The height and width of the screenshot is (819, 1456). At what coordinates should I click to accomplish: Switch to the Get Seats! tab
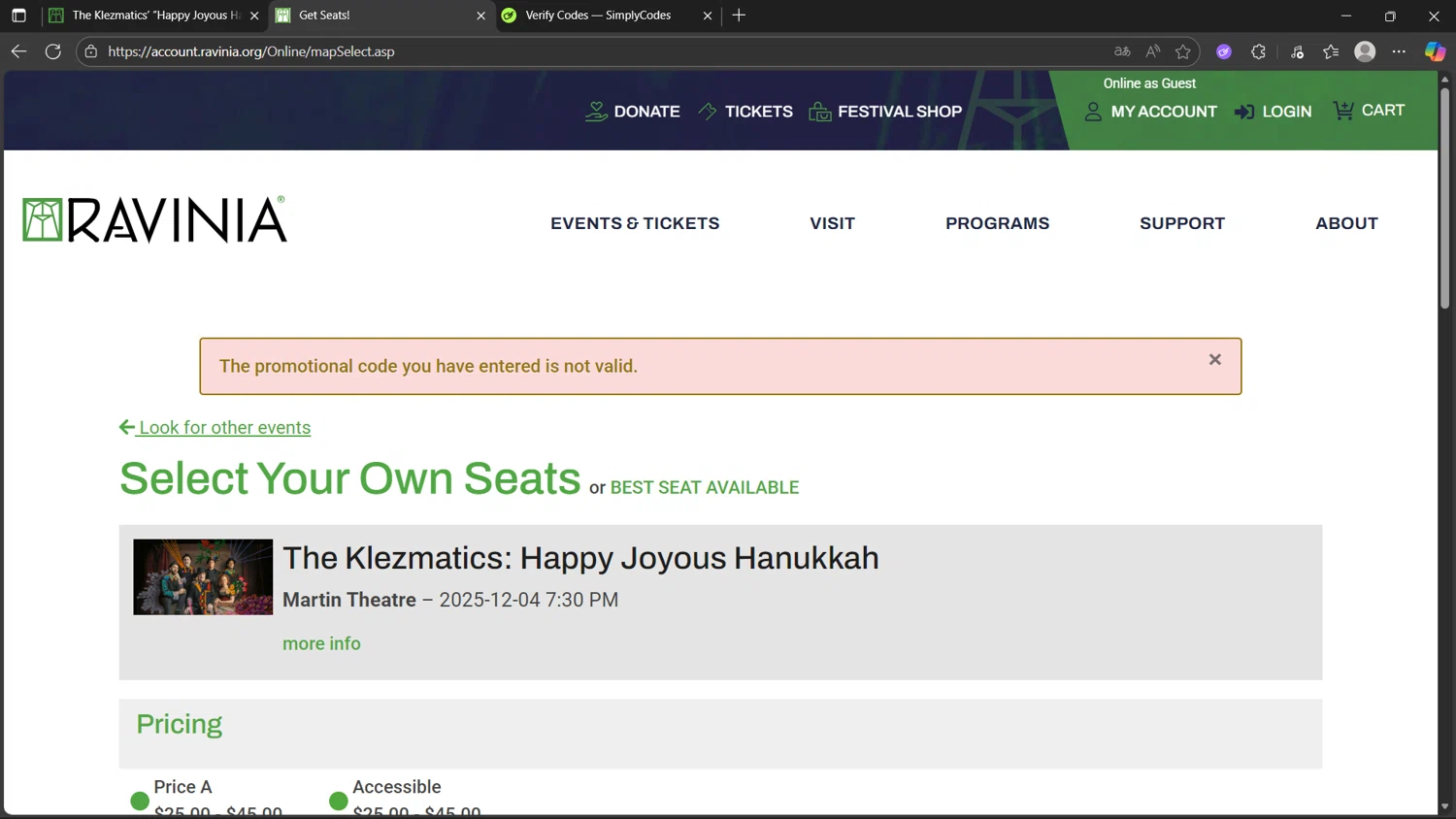(x=381, y=16)
